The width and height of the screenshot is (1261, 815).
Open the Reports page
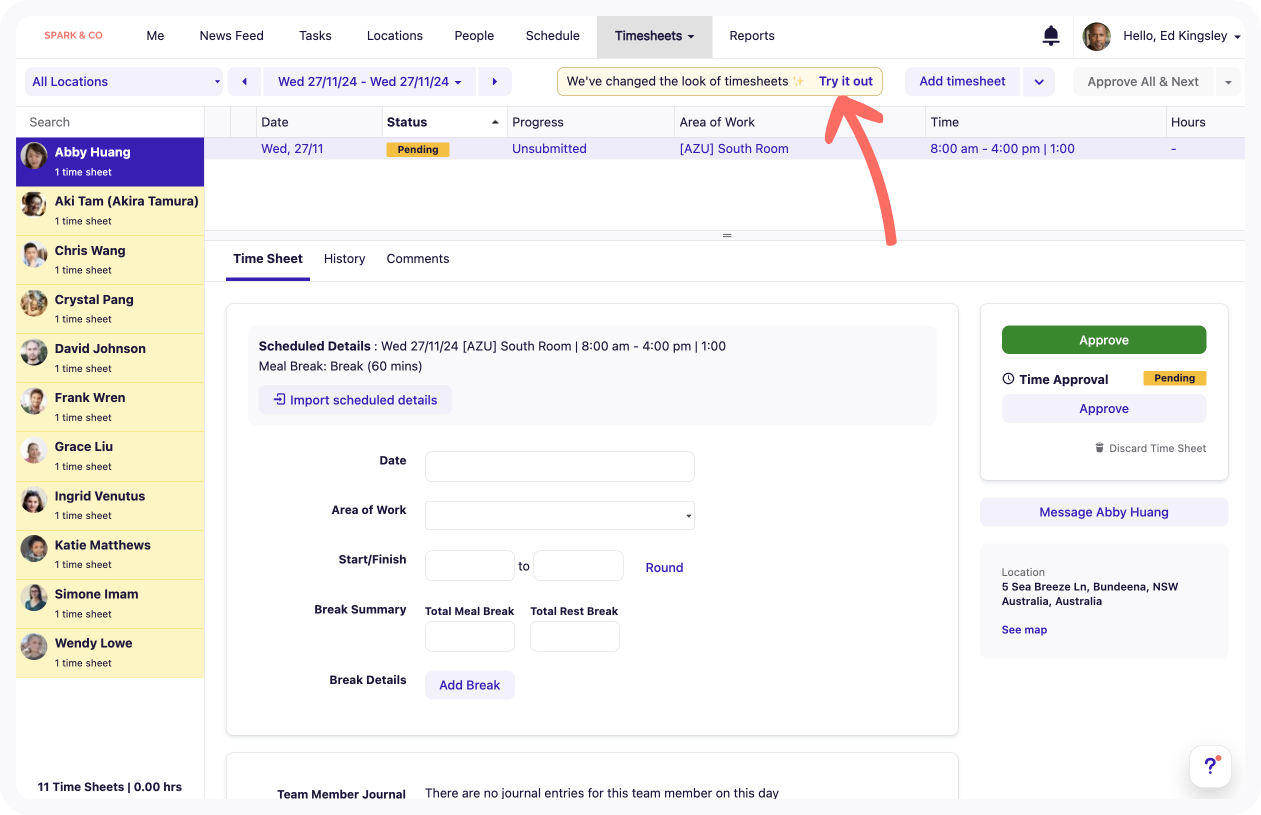(752, 36)
